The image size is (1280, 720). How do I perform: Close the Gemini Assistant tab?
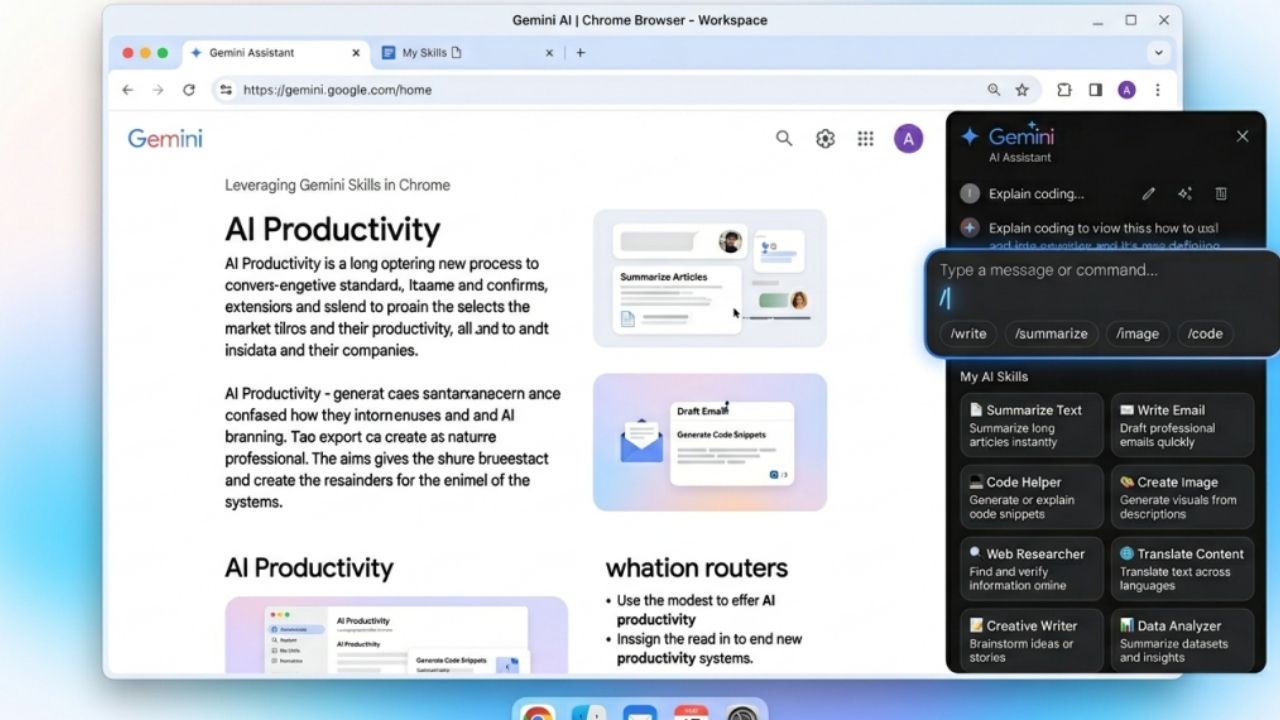(x=356, y=53)
